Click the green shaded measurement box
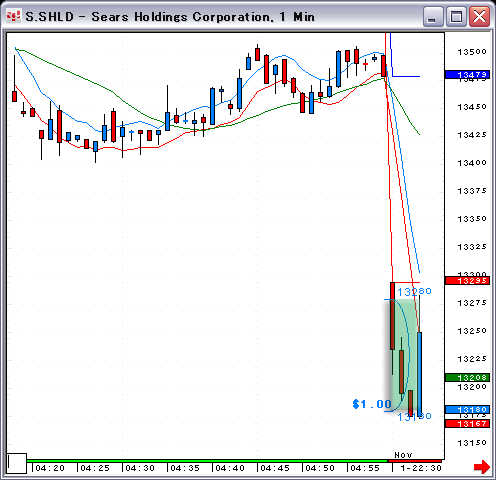Screen dimensions: 496x480 pyautogui.click(x=404, y=355)
